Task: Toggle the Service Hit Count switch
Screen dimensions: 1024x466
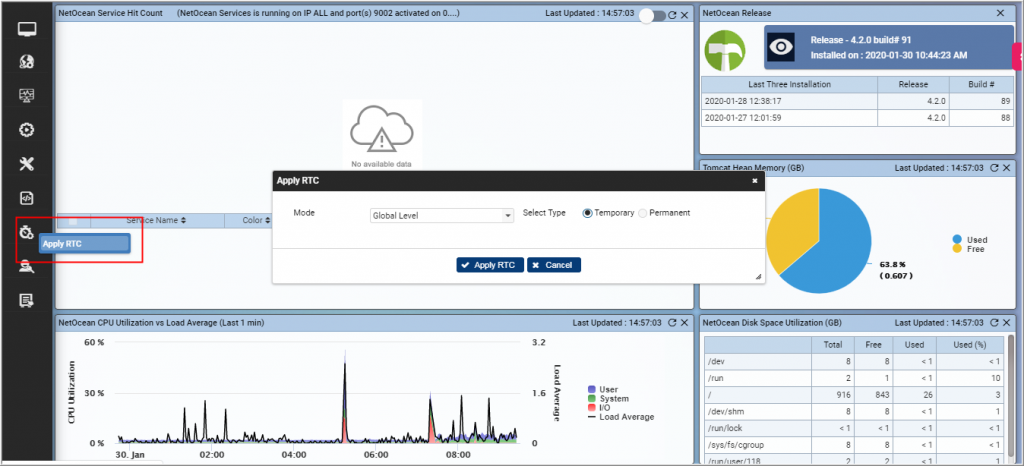Action: [x=652, y=16]
